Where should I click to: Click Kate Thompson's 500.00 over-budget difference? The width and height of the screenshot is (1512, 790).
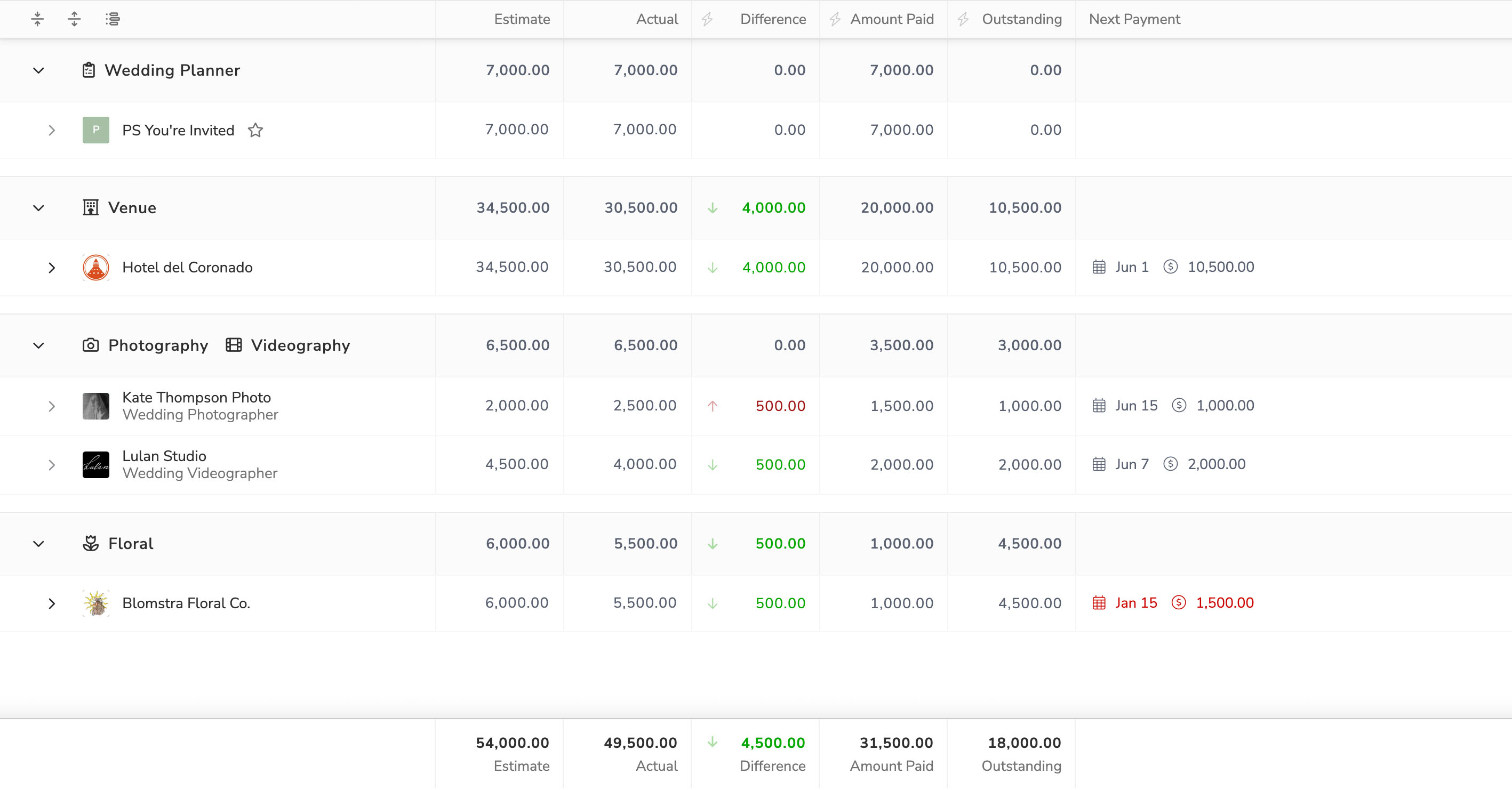pyautogui.click(x=780, y=406)
